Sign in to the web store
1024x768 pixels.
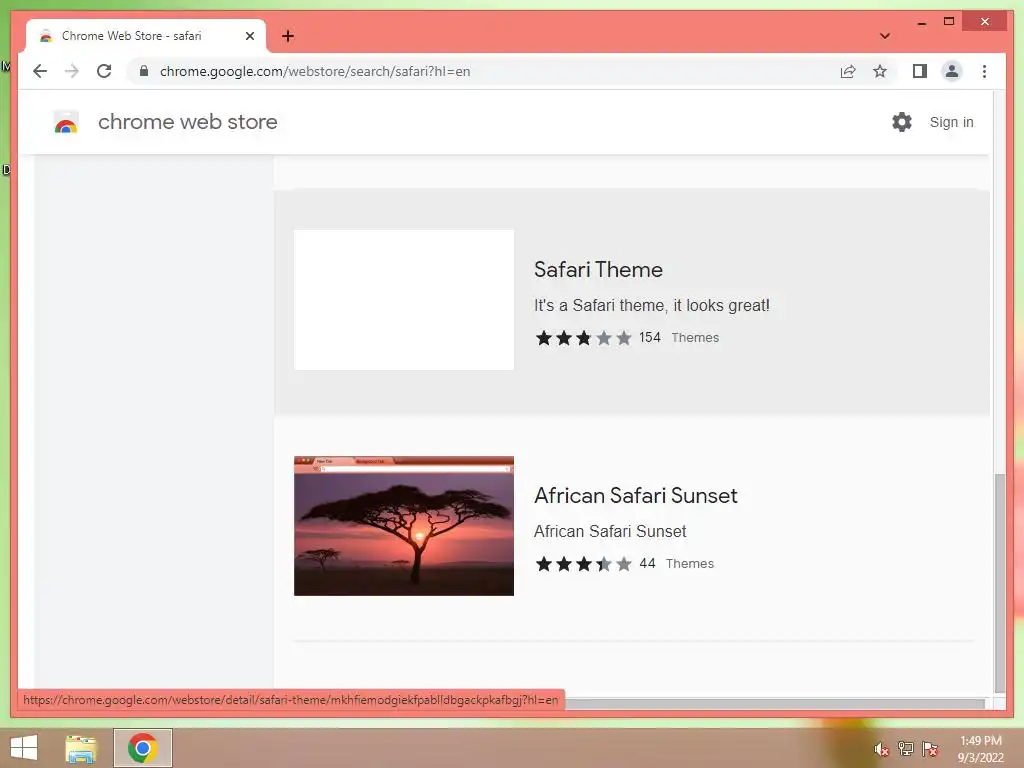(951, 122)
